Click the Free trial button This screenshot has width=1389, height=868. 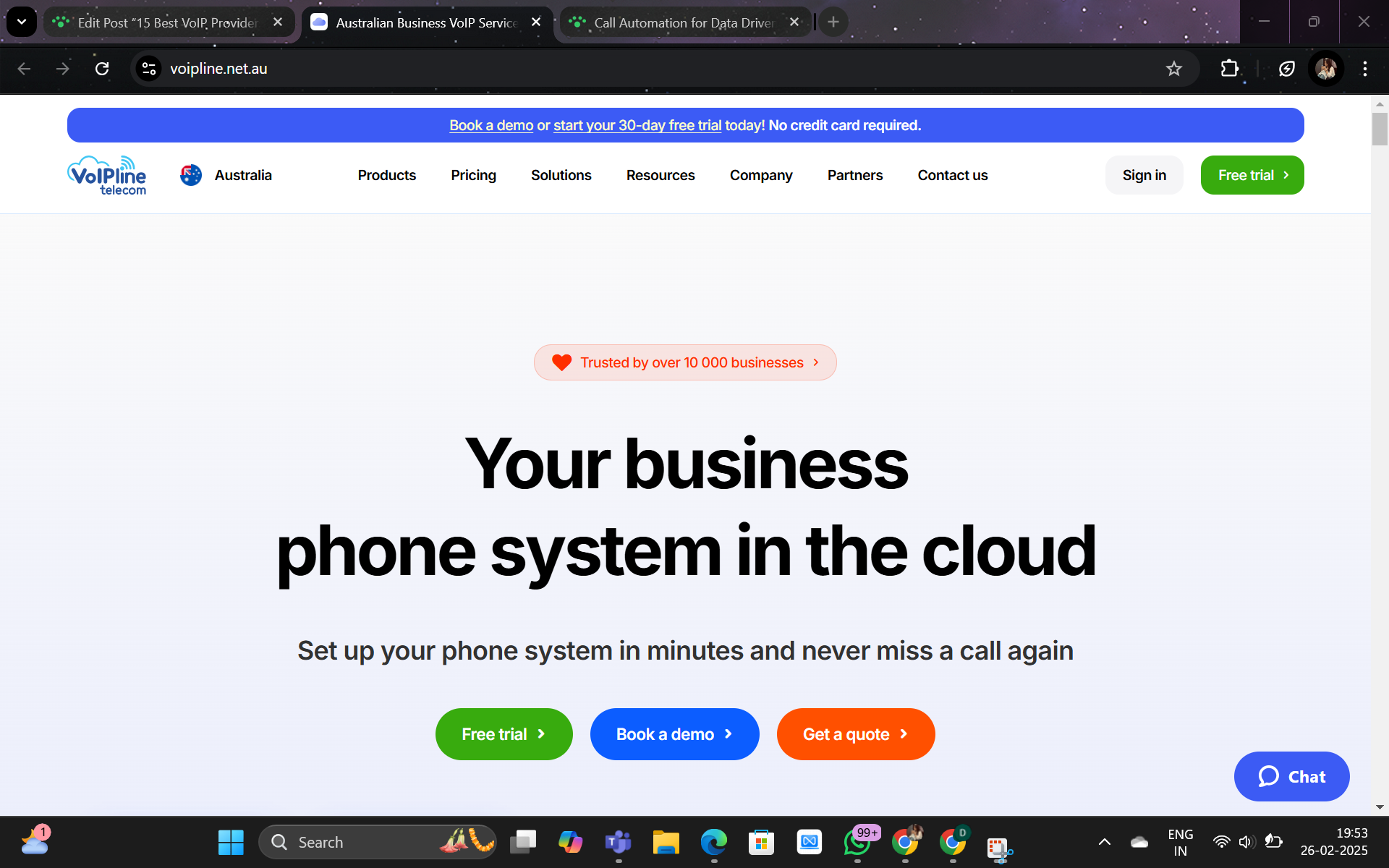click(x=504, y=734)
